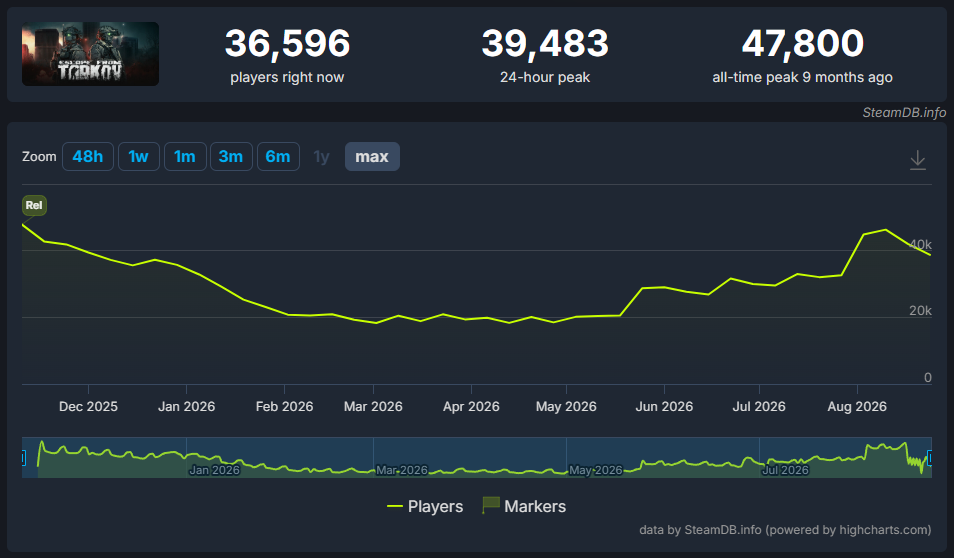Click the Mar 2026 main axis label
The height and width of the screenshot is (558, 954).
(x=373, y=406)
